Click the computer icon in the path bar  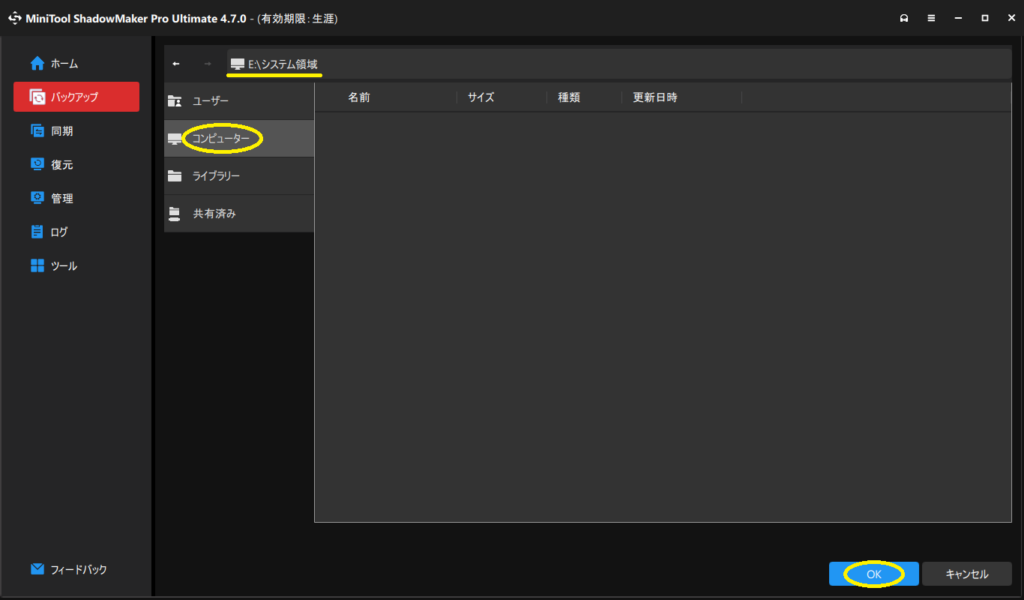(x=237, y=64)
